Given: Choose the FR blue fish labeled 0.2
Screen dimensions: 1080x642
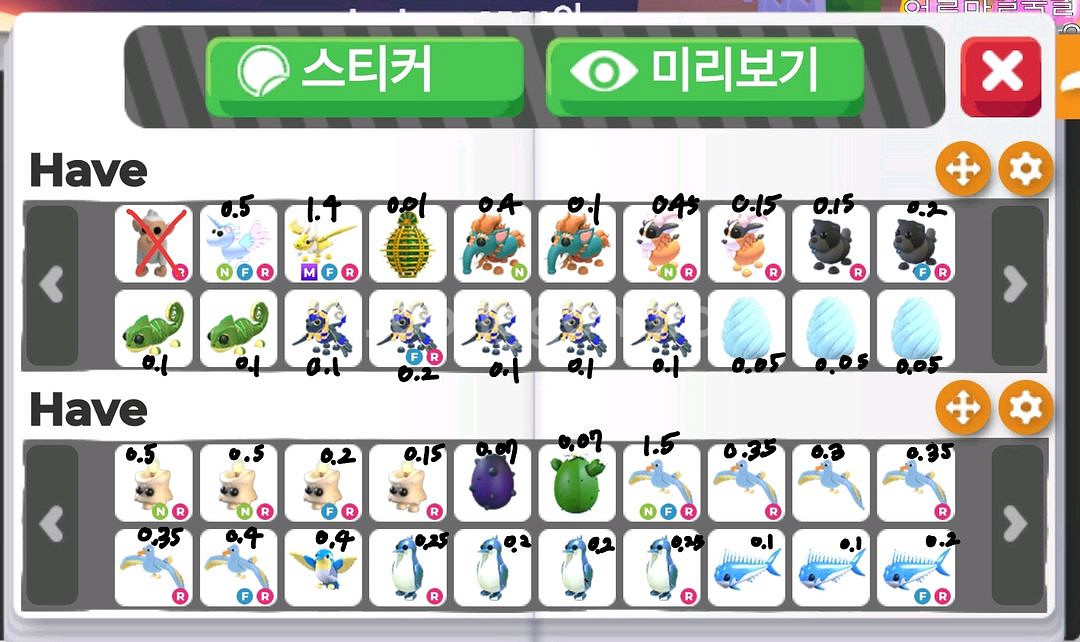Looking at the screenshot, I should [x=916, y=568].
